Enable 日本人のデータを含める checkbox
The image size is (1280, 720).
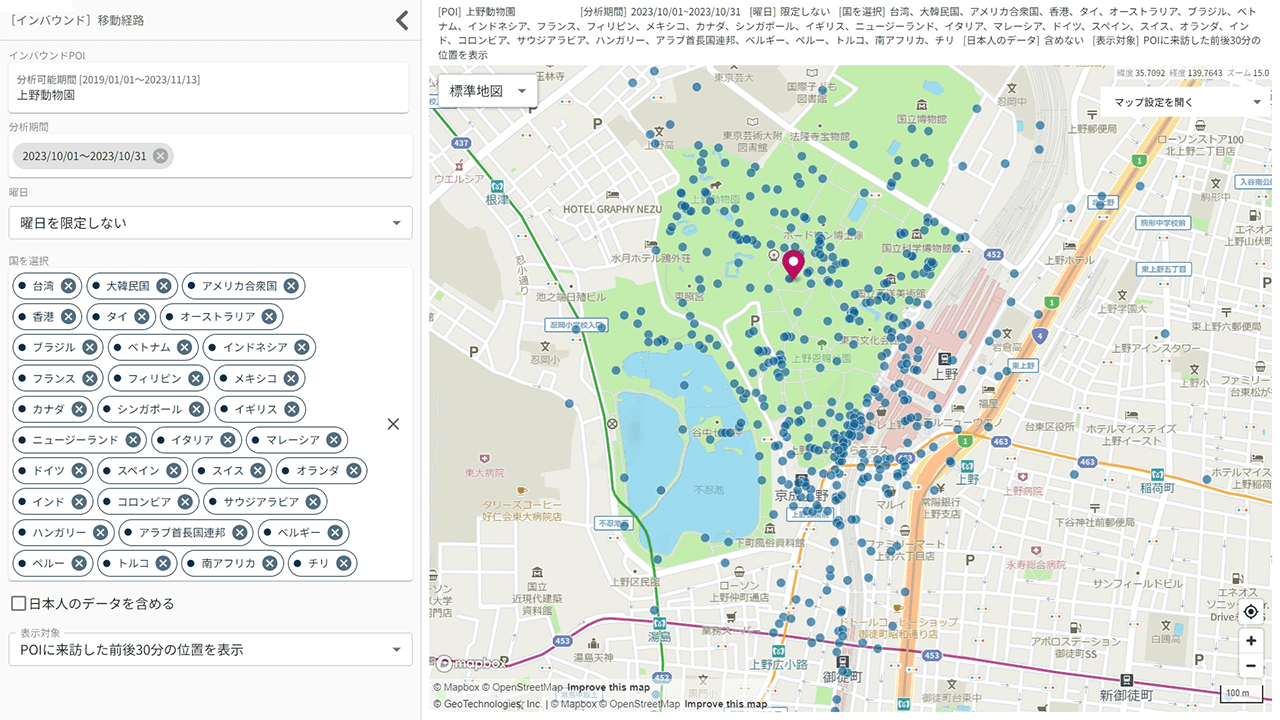[x=19, y=603]
